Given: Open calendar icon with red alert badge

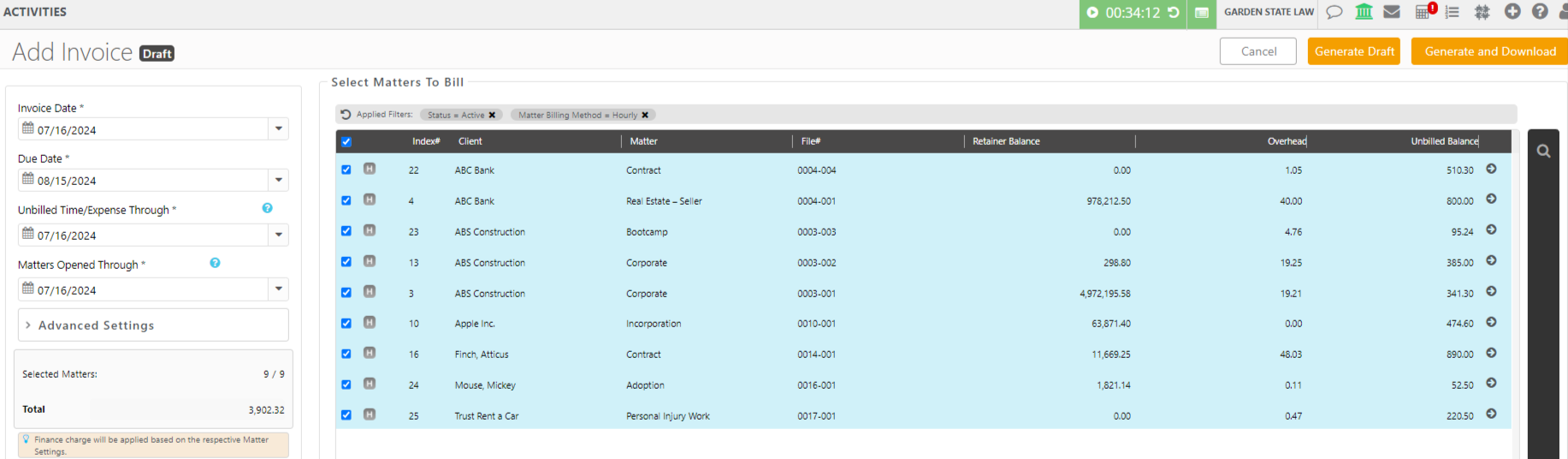Looking at the screenshot, I should coord(1423,12).
